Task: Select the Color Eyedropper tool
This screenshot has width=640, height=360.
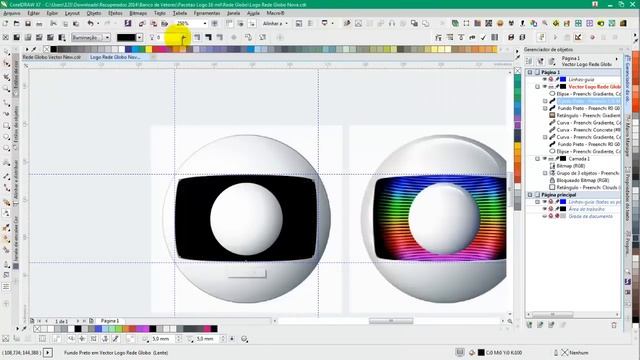Action: click(7, 228)
